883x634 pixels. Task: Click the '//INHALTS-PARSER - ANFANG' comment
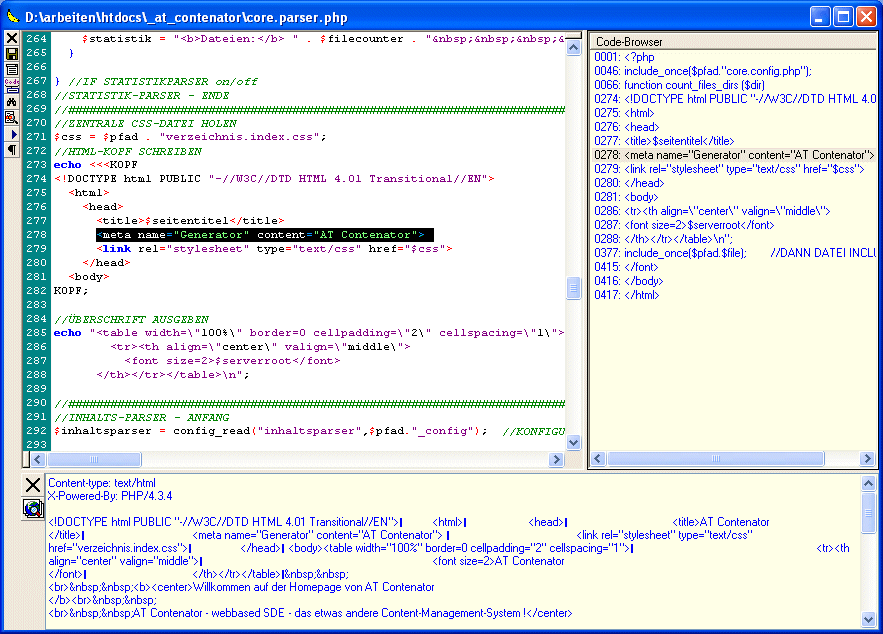point(142,417)
